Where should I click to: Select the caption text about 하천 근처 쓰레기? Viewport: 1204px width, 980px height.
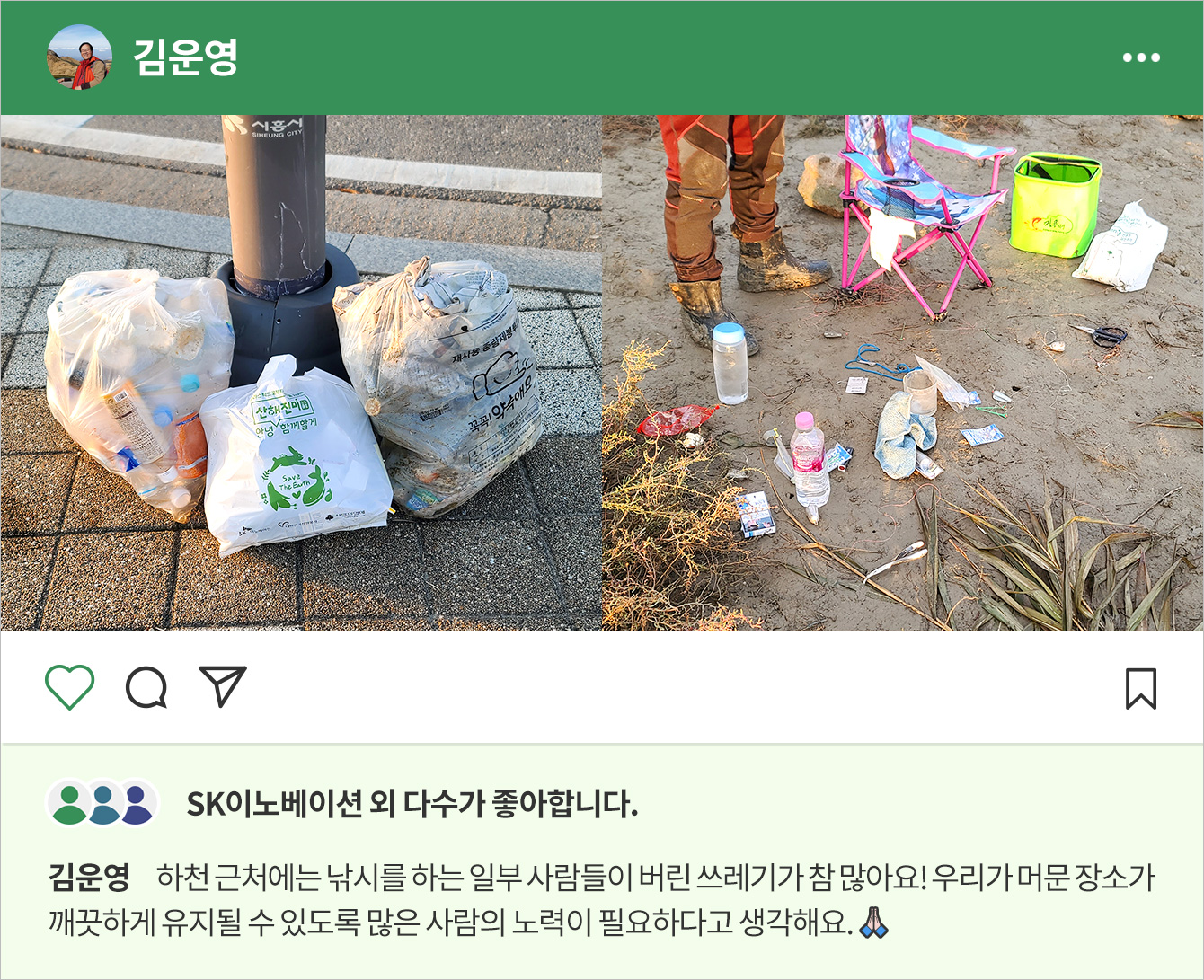602,899
